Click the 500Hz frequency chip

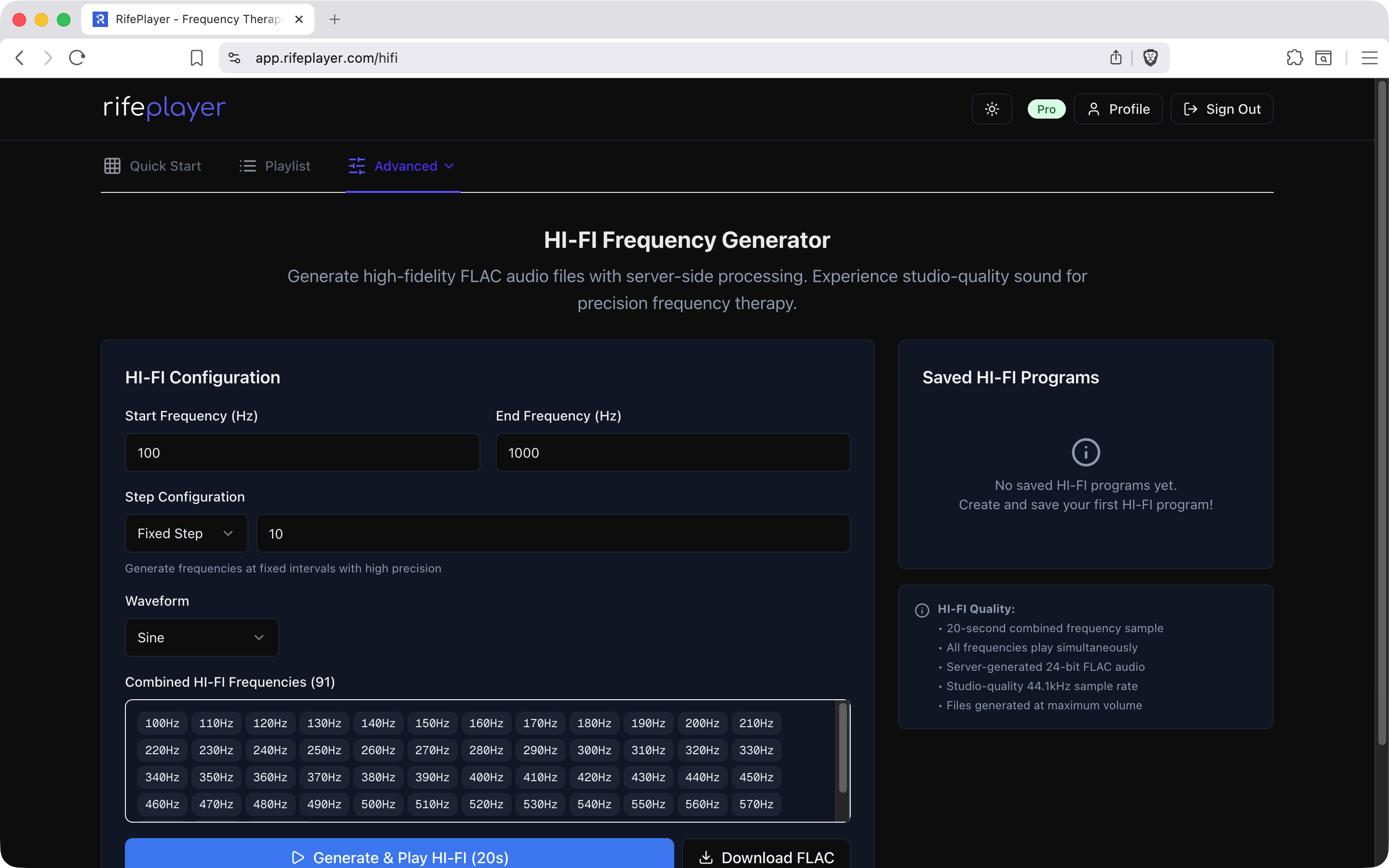click(x=378, y=804)
